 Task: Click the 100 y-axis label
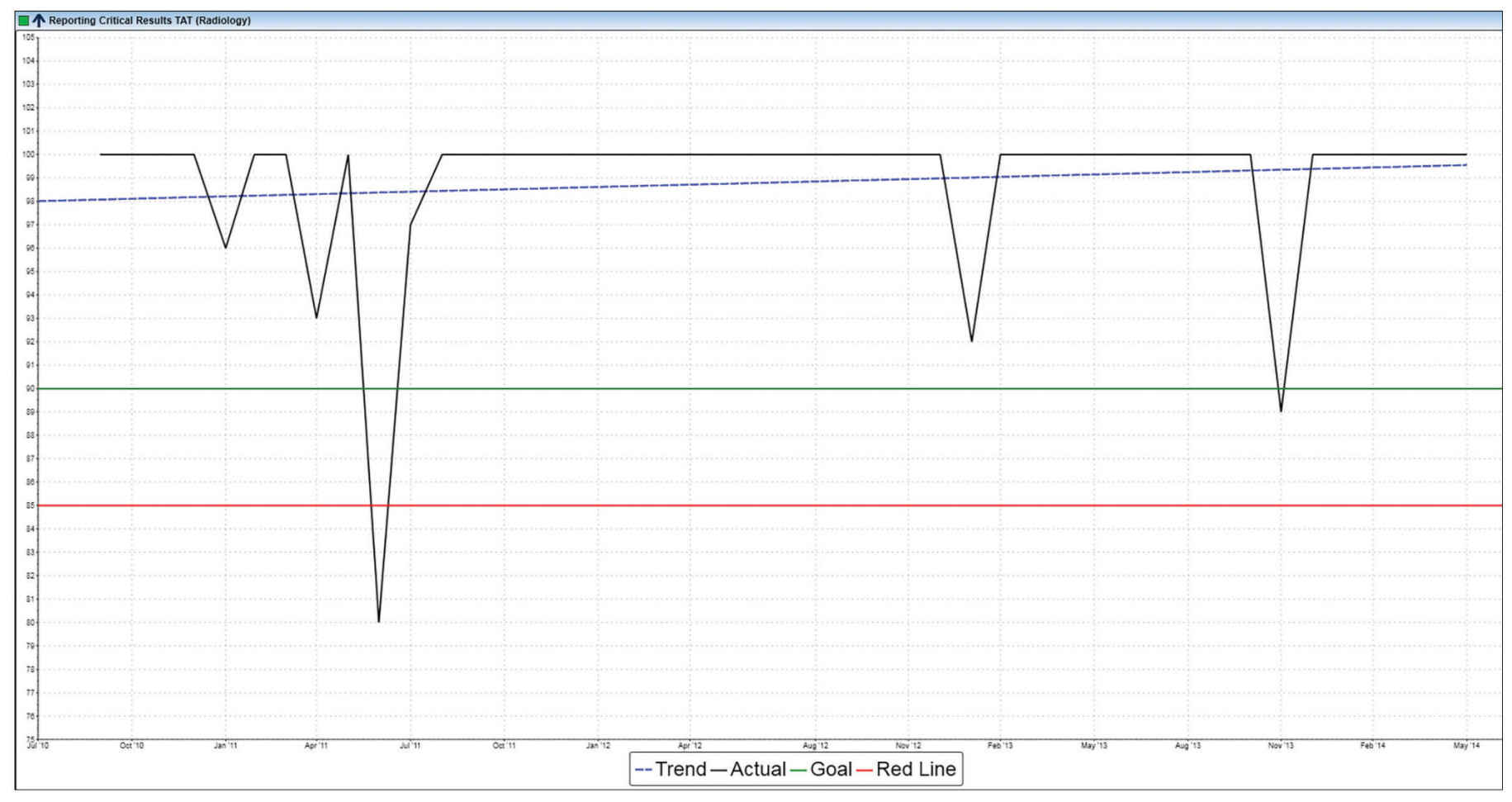tap(28, 154)
